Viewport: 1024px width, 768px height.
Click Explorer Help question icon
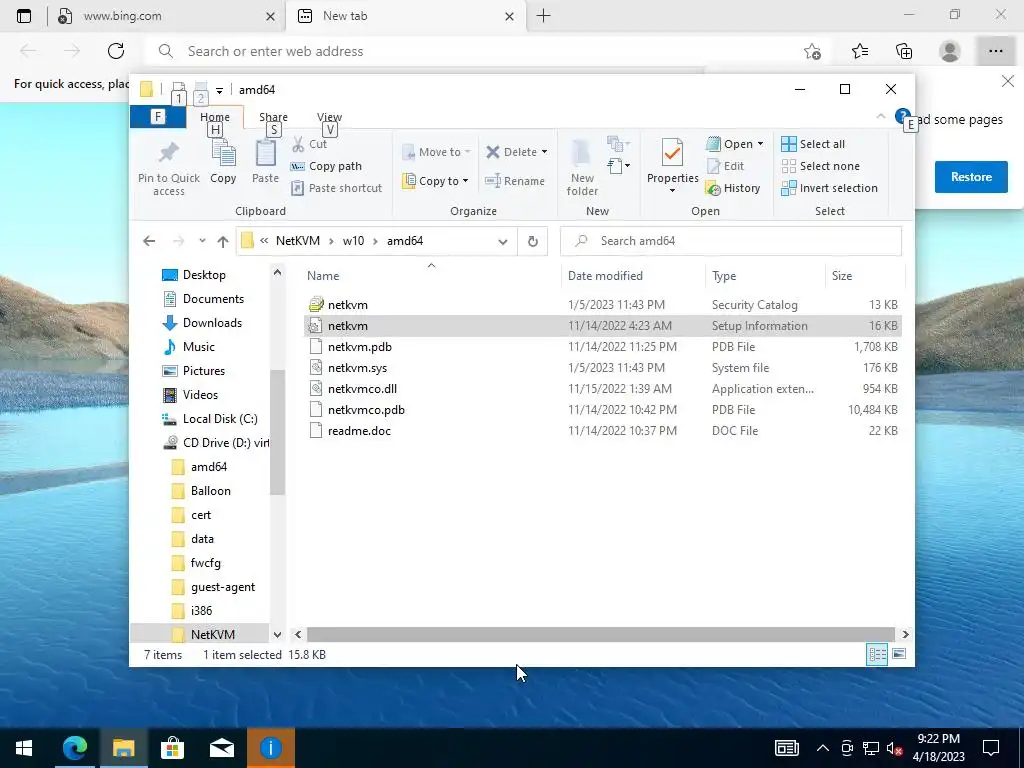tap(903, 116)
